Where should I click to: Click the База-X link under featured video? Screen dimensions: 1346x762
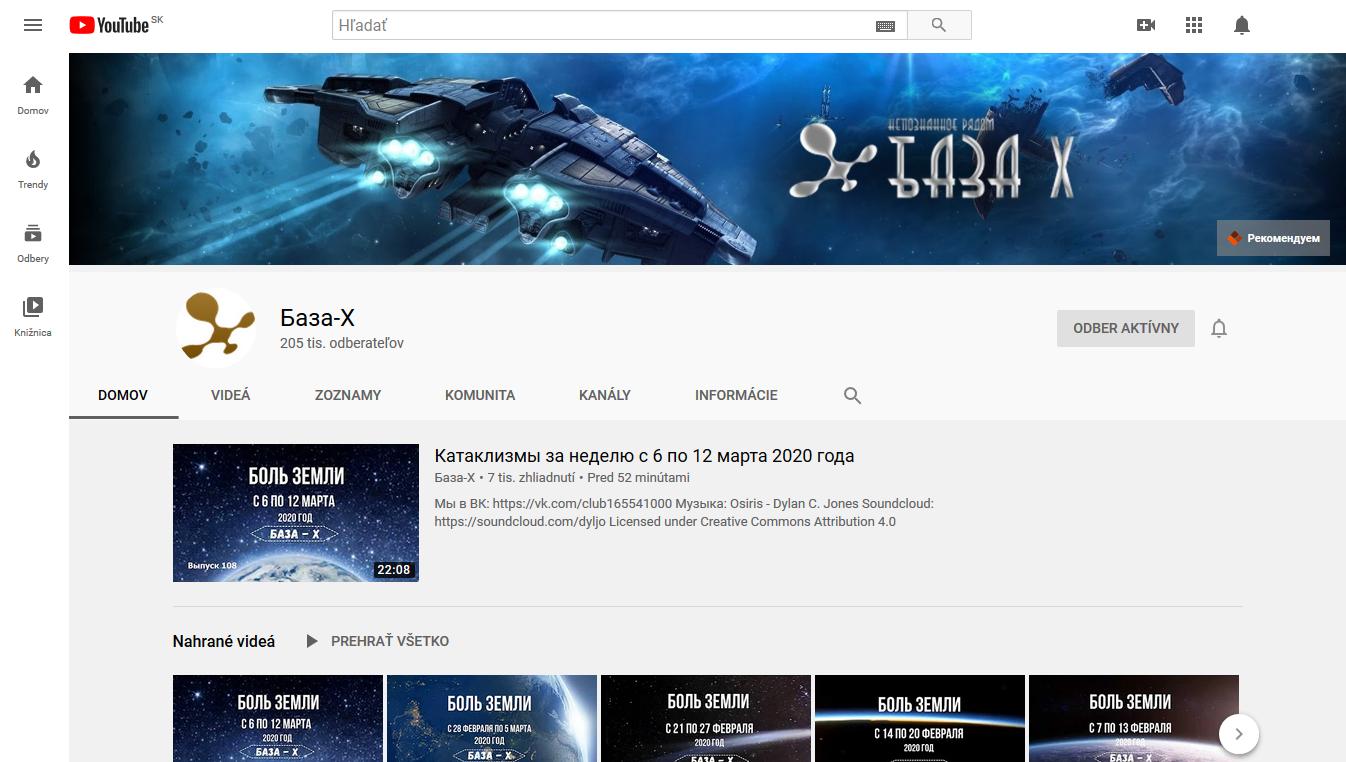coord(455,478)
